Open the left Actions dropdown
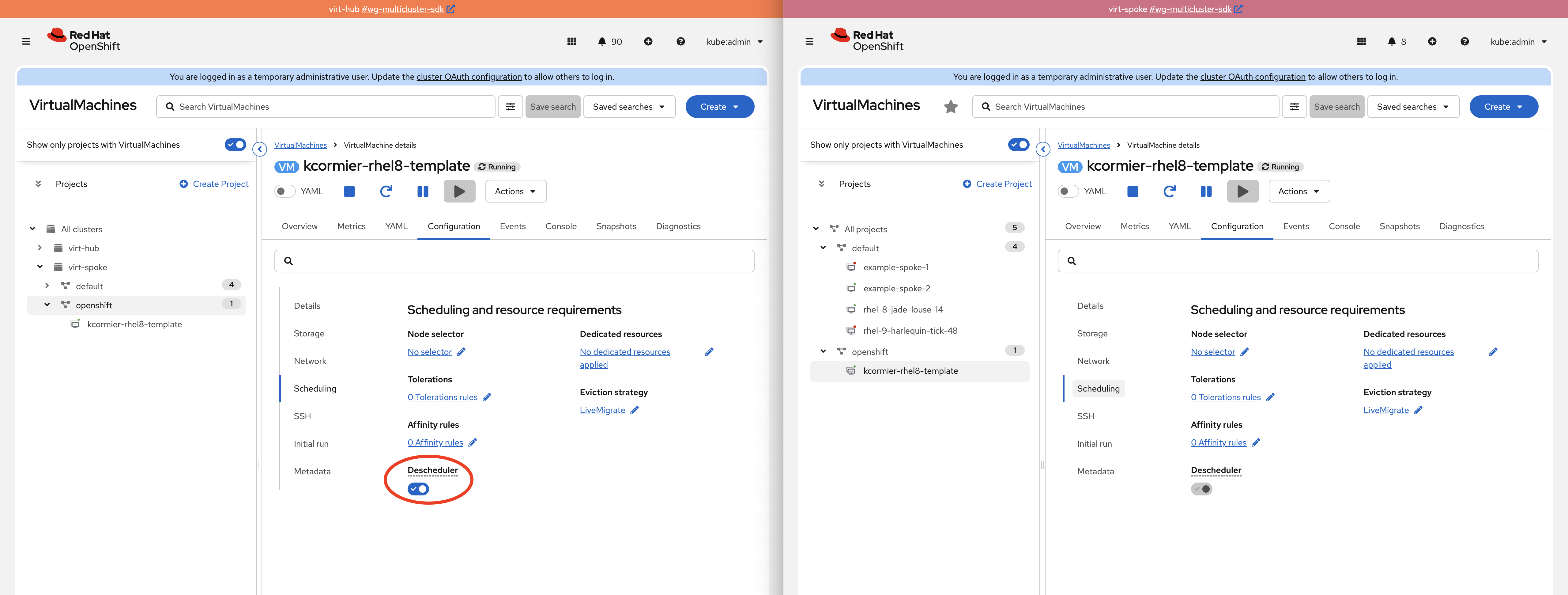1568x595 pixels. 515,191
